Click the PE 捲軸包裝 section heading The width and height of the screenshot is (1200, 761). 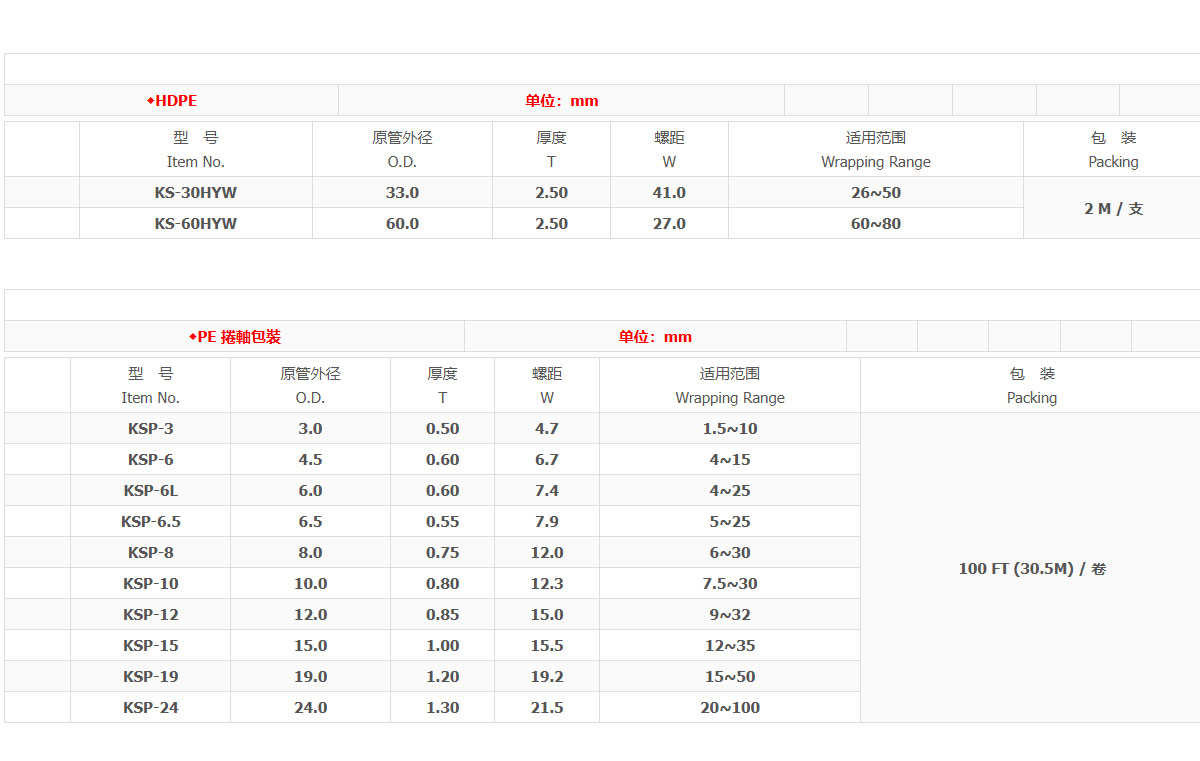point(238,337)
